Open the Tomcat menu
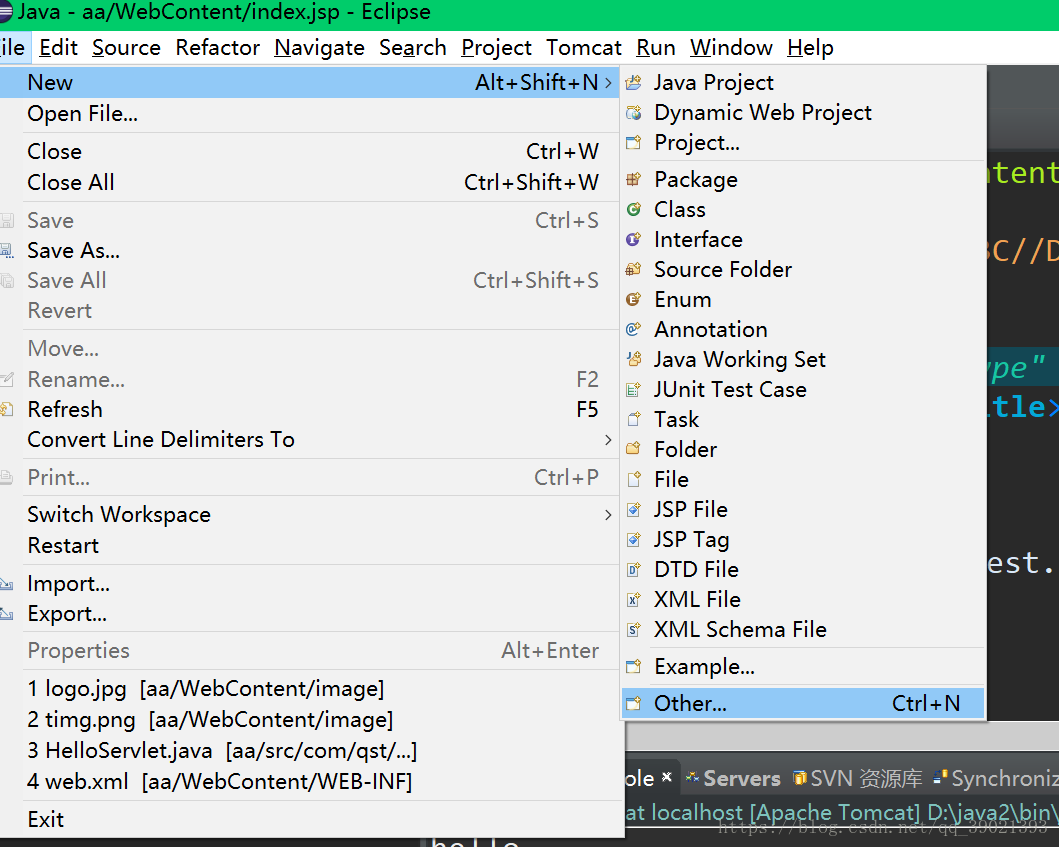Viewport: 1059px width, 847px height. coord(584,48)
